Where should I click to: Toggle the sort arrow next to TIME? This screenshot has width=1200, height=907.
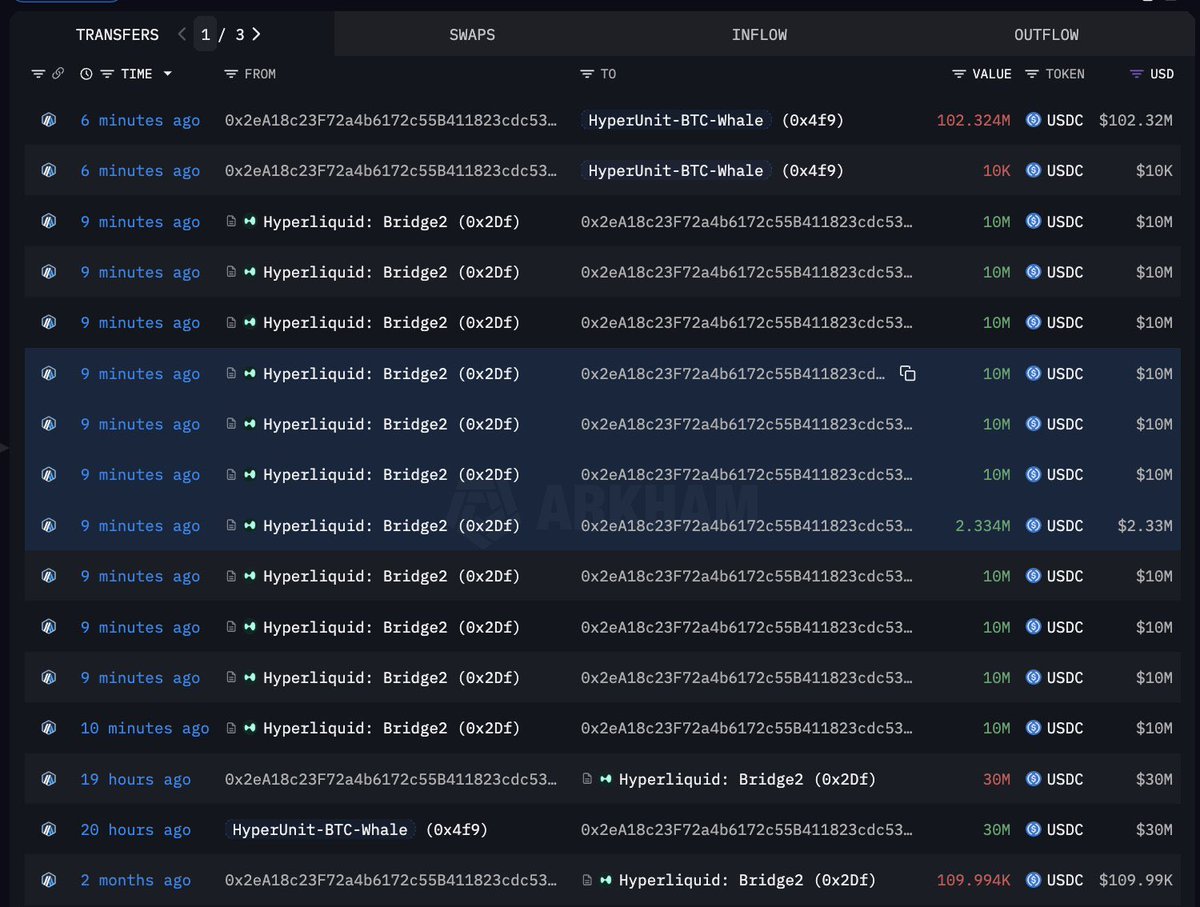click(x=167, y=74)
